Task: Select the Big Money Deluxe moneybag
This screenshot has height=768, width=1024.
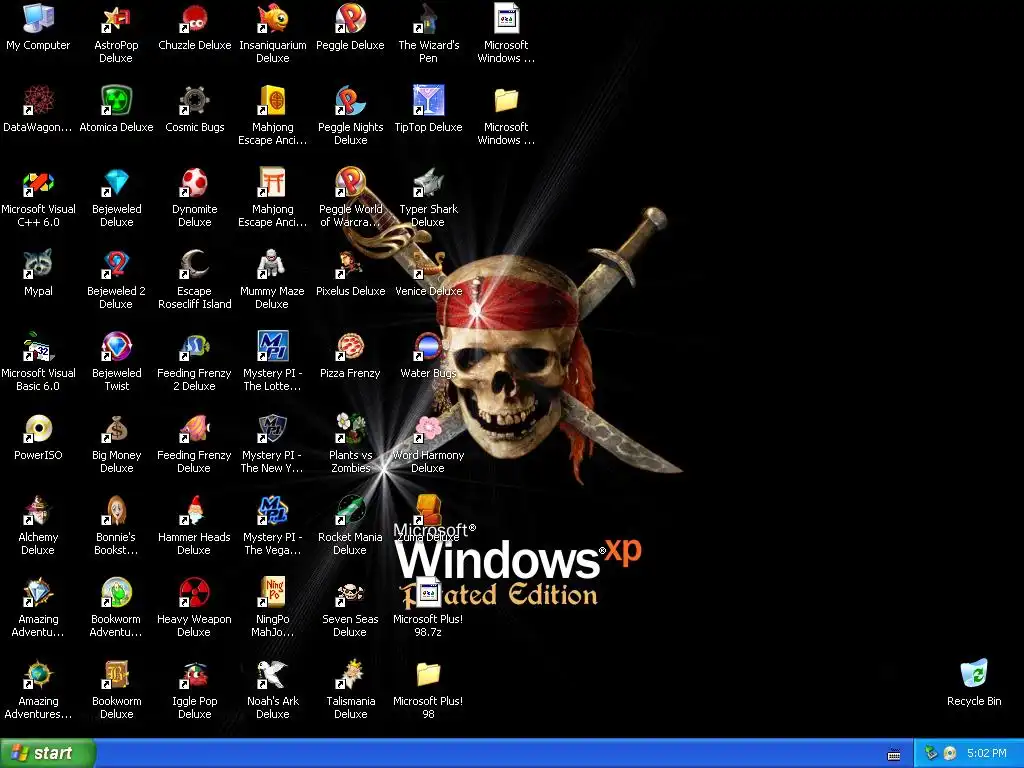Action: pyautogui.click(x=116, y=428)
